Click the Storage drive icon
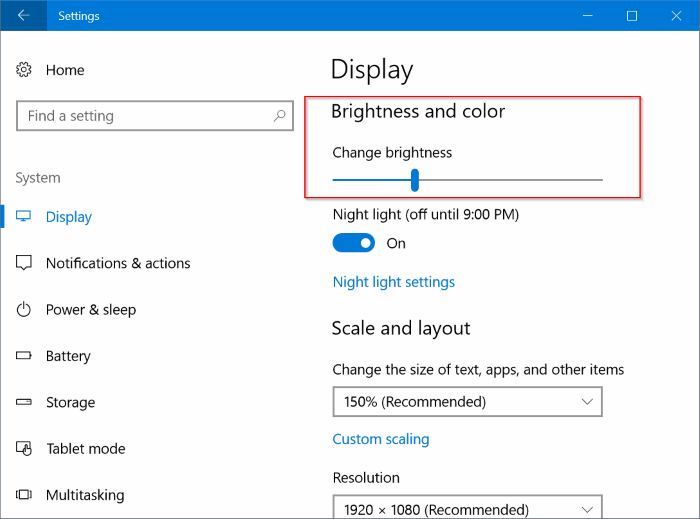Image resolution: width=700 pixels, height=519 pixels. pos(24,402)
